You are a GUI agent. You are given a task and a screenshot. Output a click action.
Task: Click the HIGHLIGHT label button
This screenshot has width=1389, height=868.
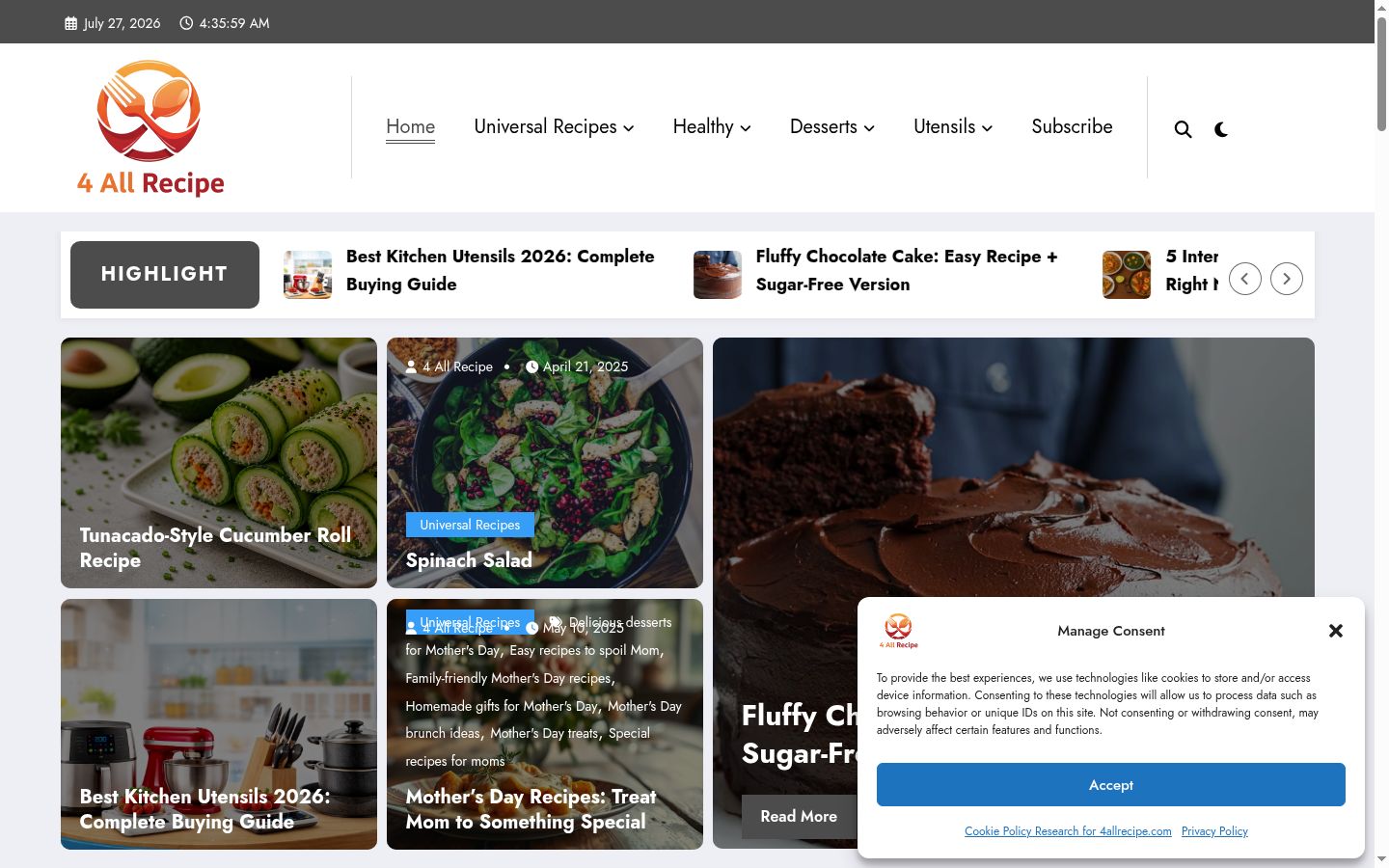pyautogui.click(x=165, y=275)
